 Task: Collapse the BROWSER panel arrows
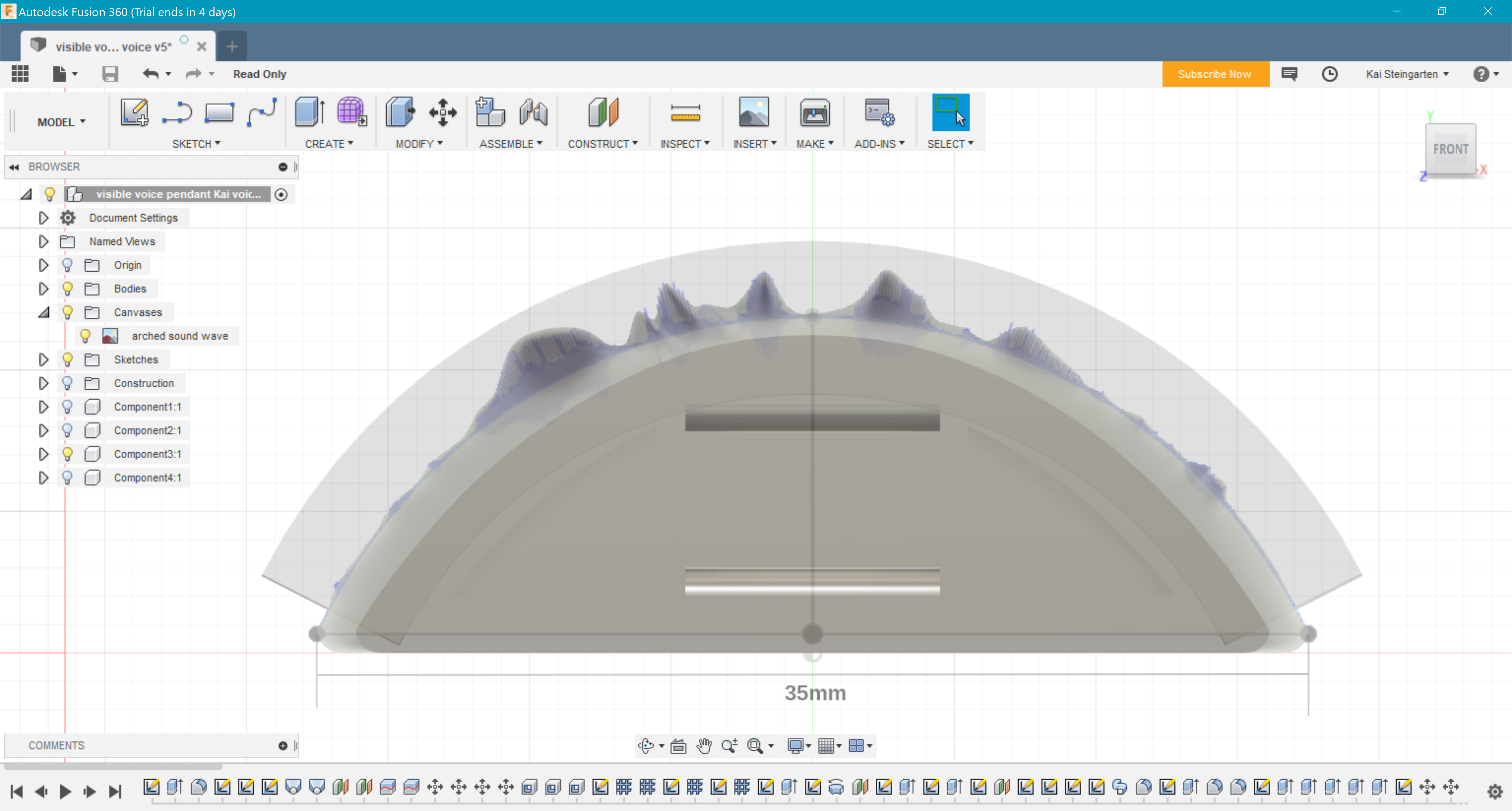(14, 167)
